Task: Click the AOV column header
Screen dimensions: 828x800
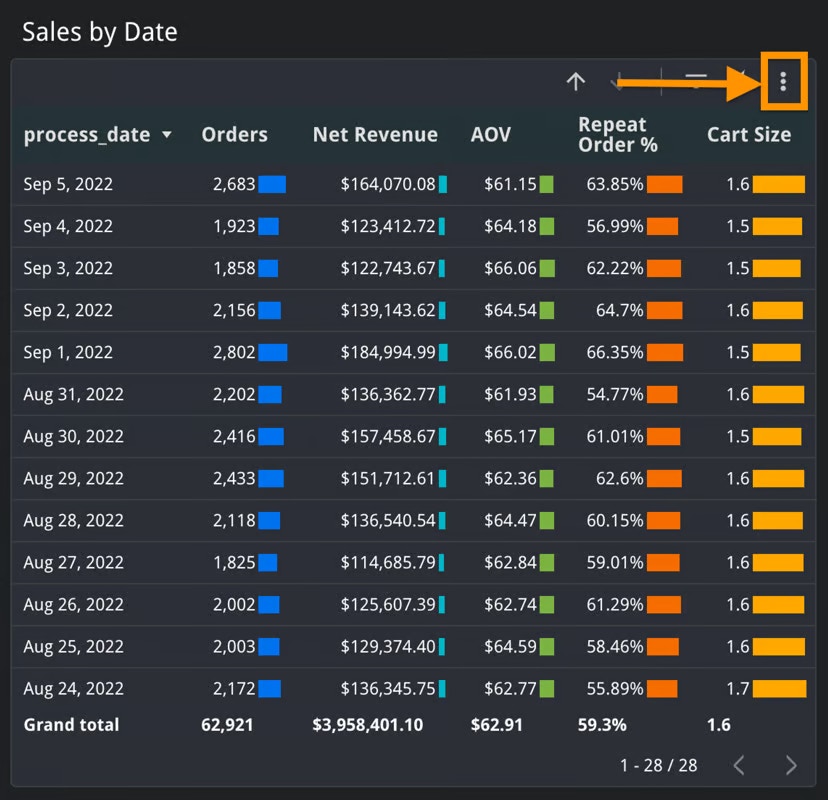Action: (490, 135)
